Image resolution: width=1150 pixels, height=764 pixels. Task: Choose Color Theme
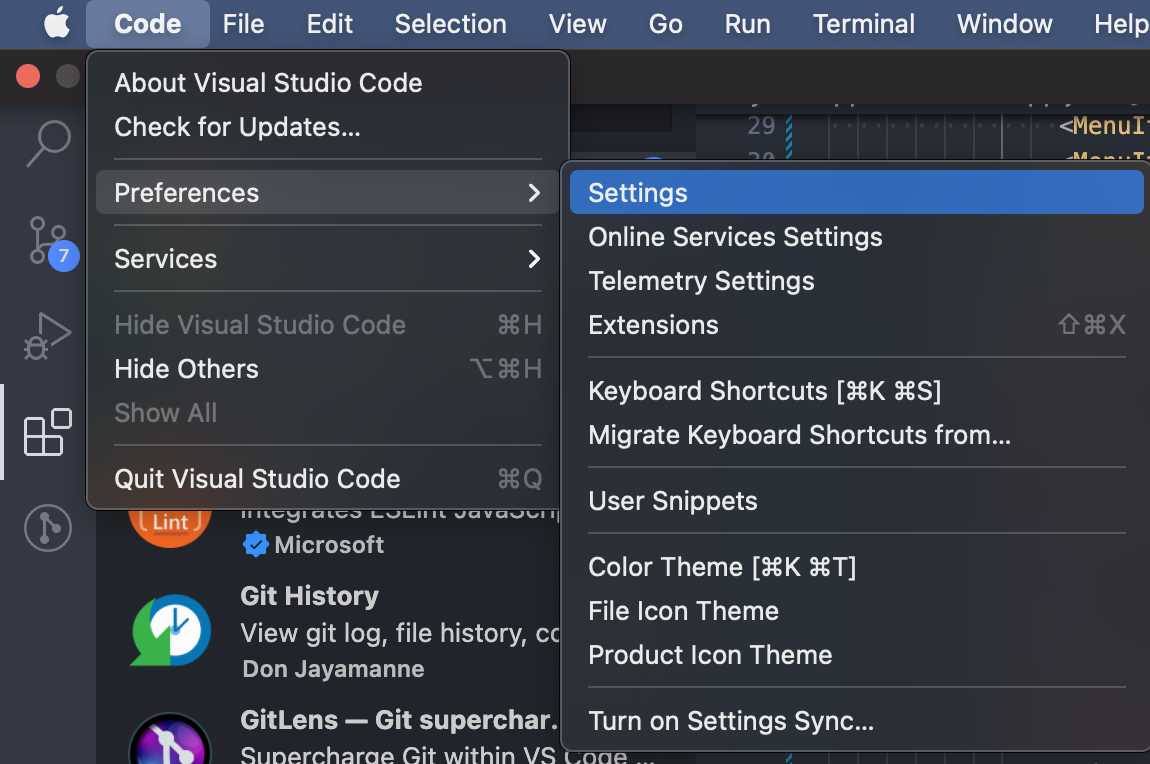pos(722,567)
